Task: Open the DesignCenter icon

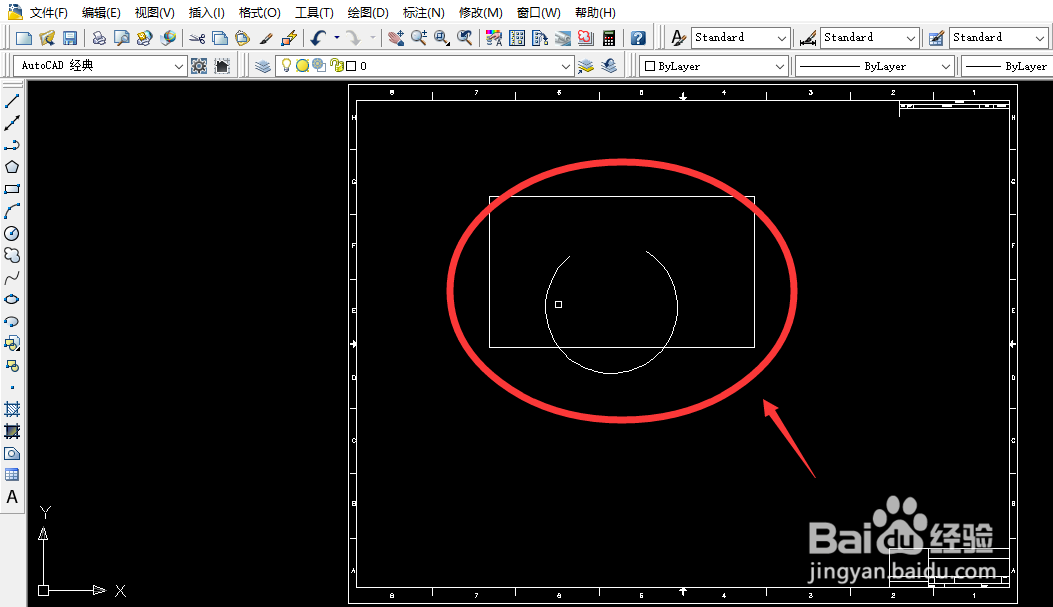Action: 517,38
